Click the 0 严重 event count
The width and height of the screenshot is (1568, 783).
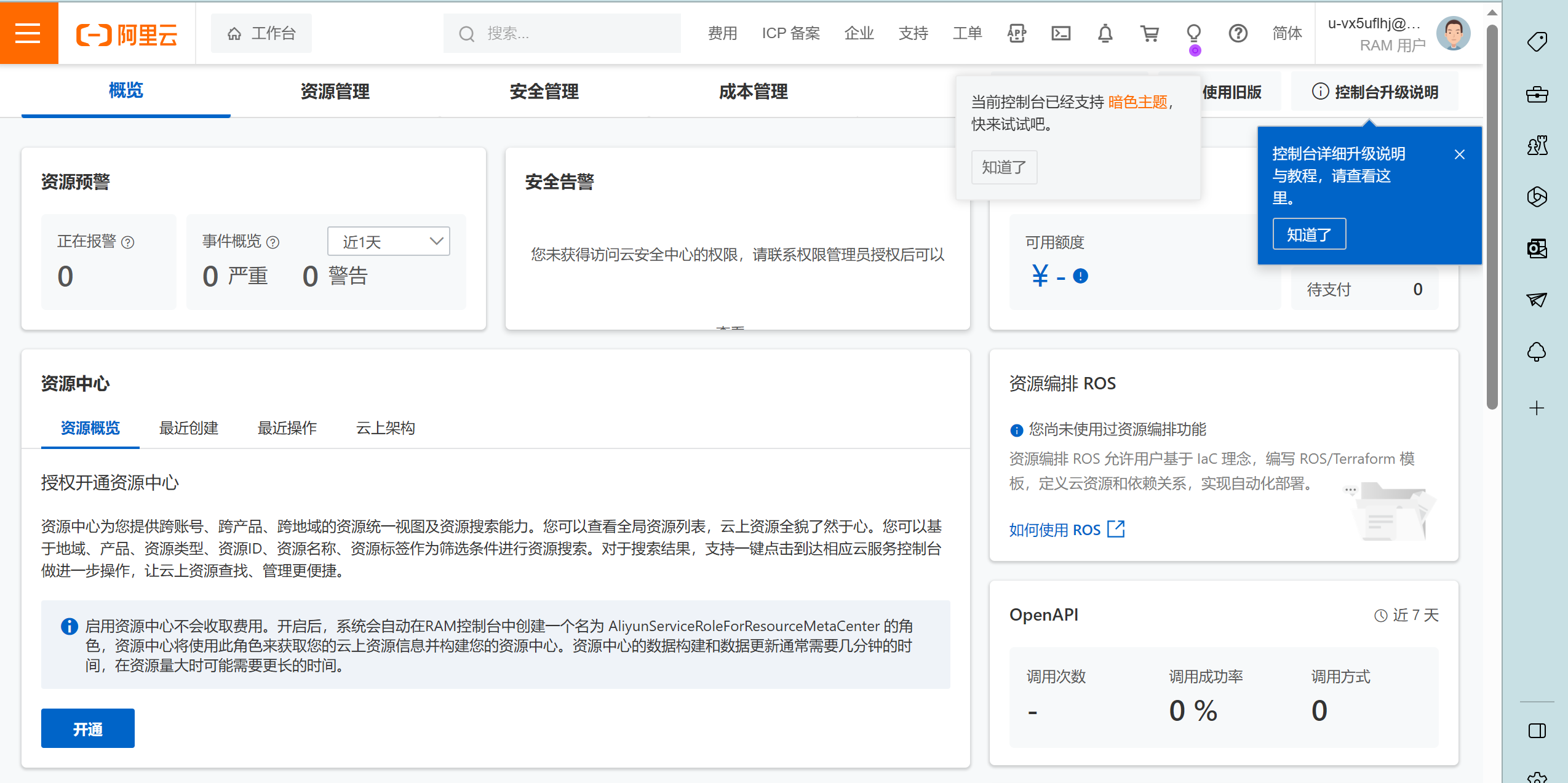235,276
